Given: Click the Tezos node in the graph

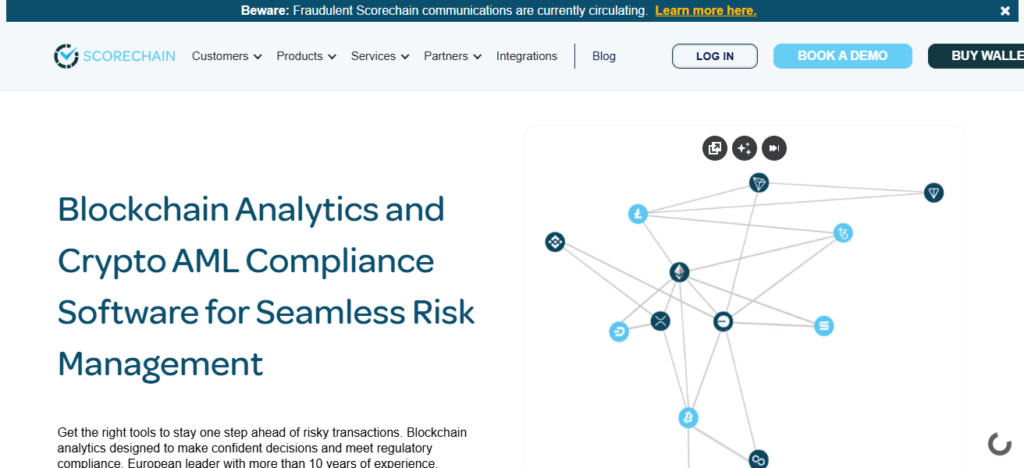Looking at the screenshot, I should pyautogui.click(x=844, y=234).
